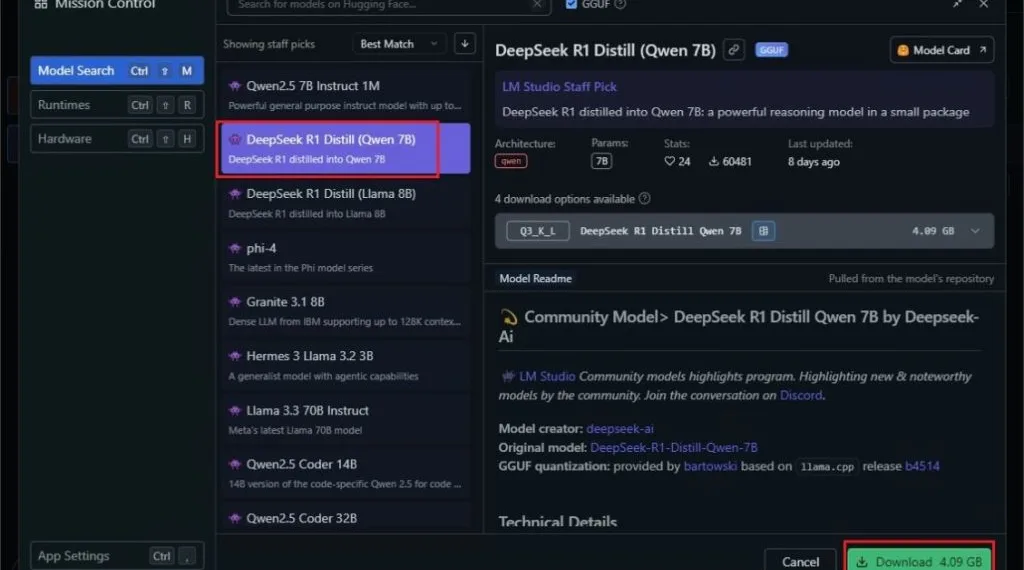Viewport: 1024px width, 570px height.
Task: Select DeepSeek R1 Distill (Qwen 7B) in list
Action: [345, 149]
